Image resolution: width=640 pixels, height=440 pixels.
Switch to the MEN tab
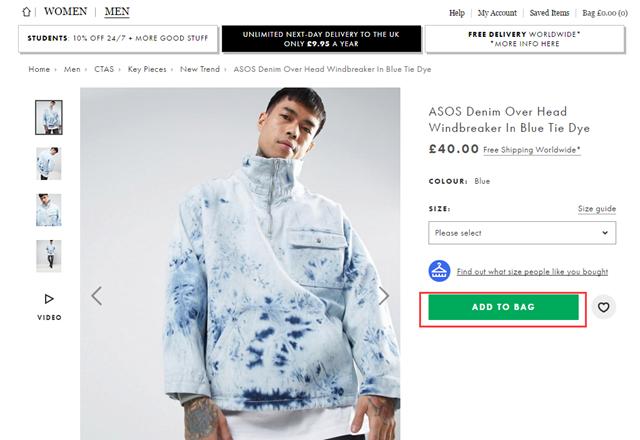117,13
